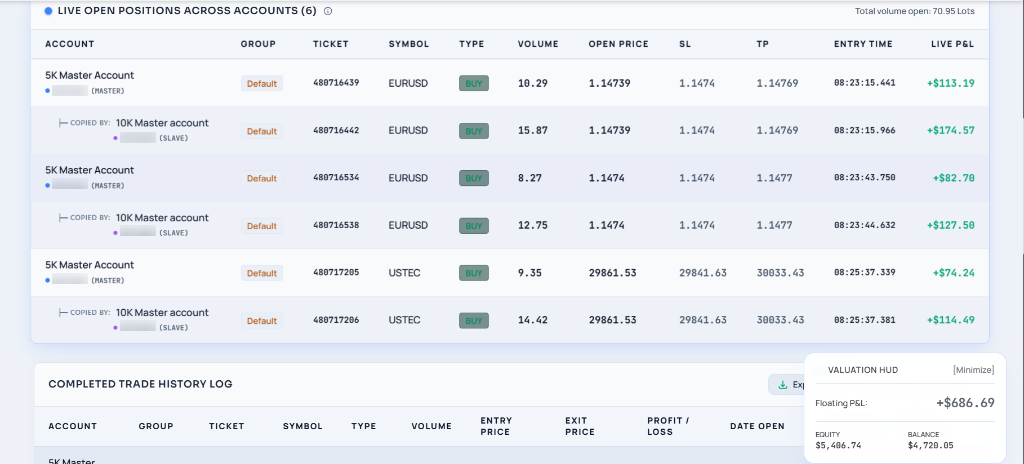This screenshot has width=1024, height=464.
Task: Click the SL column header
Action: 685,44
